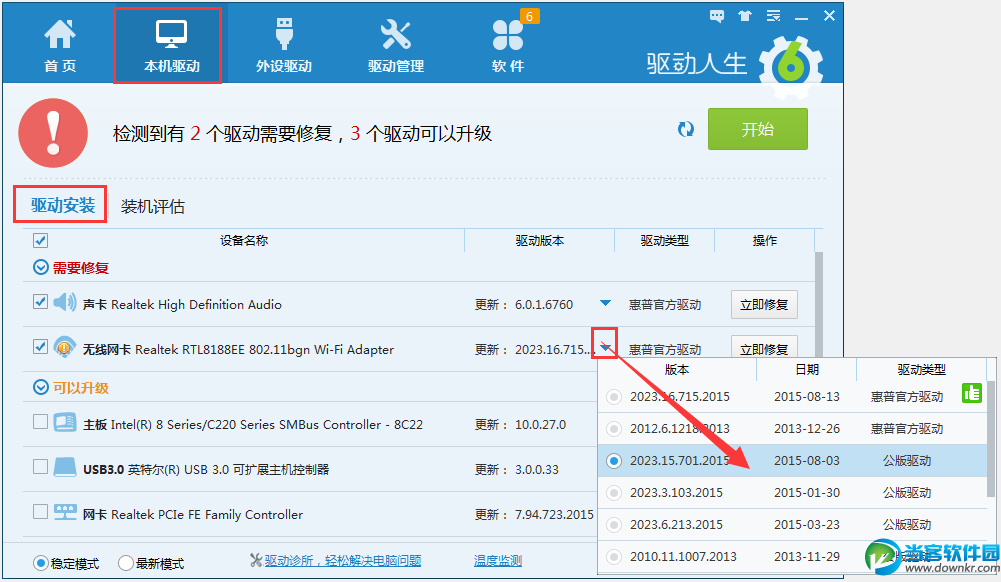The height and width of the screenshot is (582, 1001).
Task: Open 驱动诊所 轻松解决电脑问题 link
Action: 343,560
